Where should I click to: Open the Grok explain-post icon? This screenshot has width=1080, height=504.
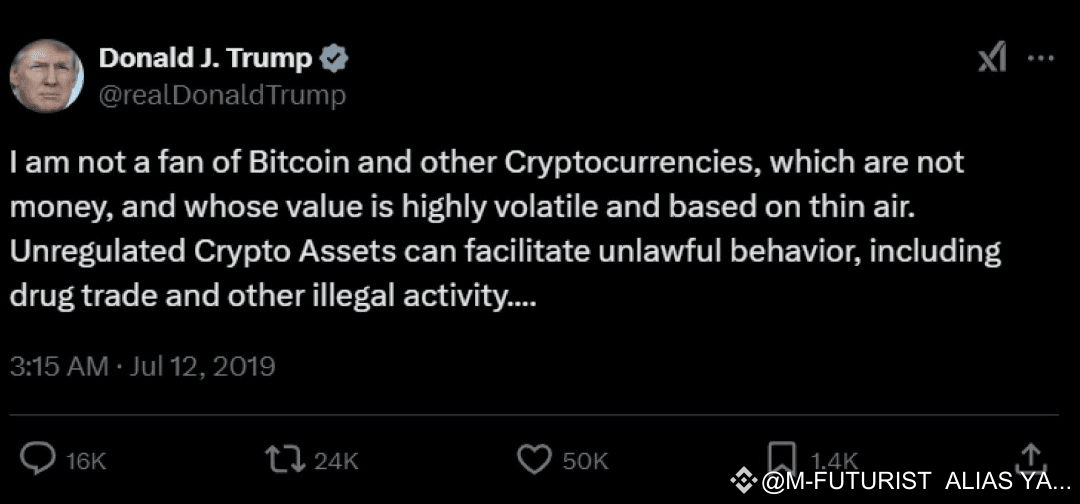992,60
